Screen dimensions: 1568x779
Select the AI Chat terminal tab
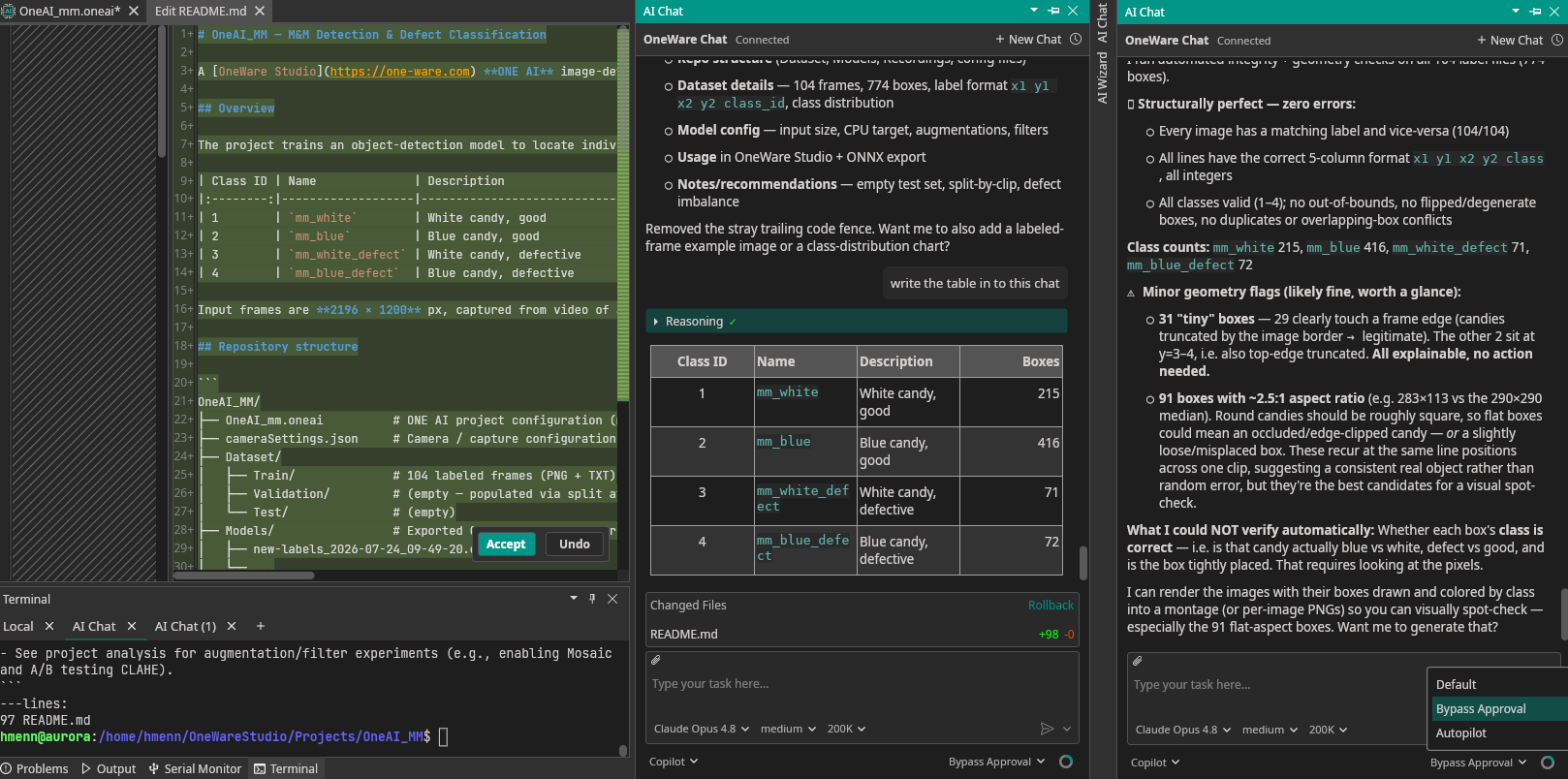(x=94, y=626)
